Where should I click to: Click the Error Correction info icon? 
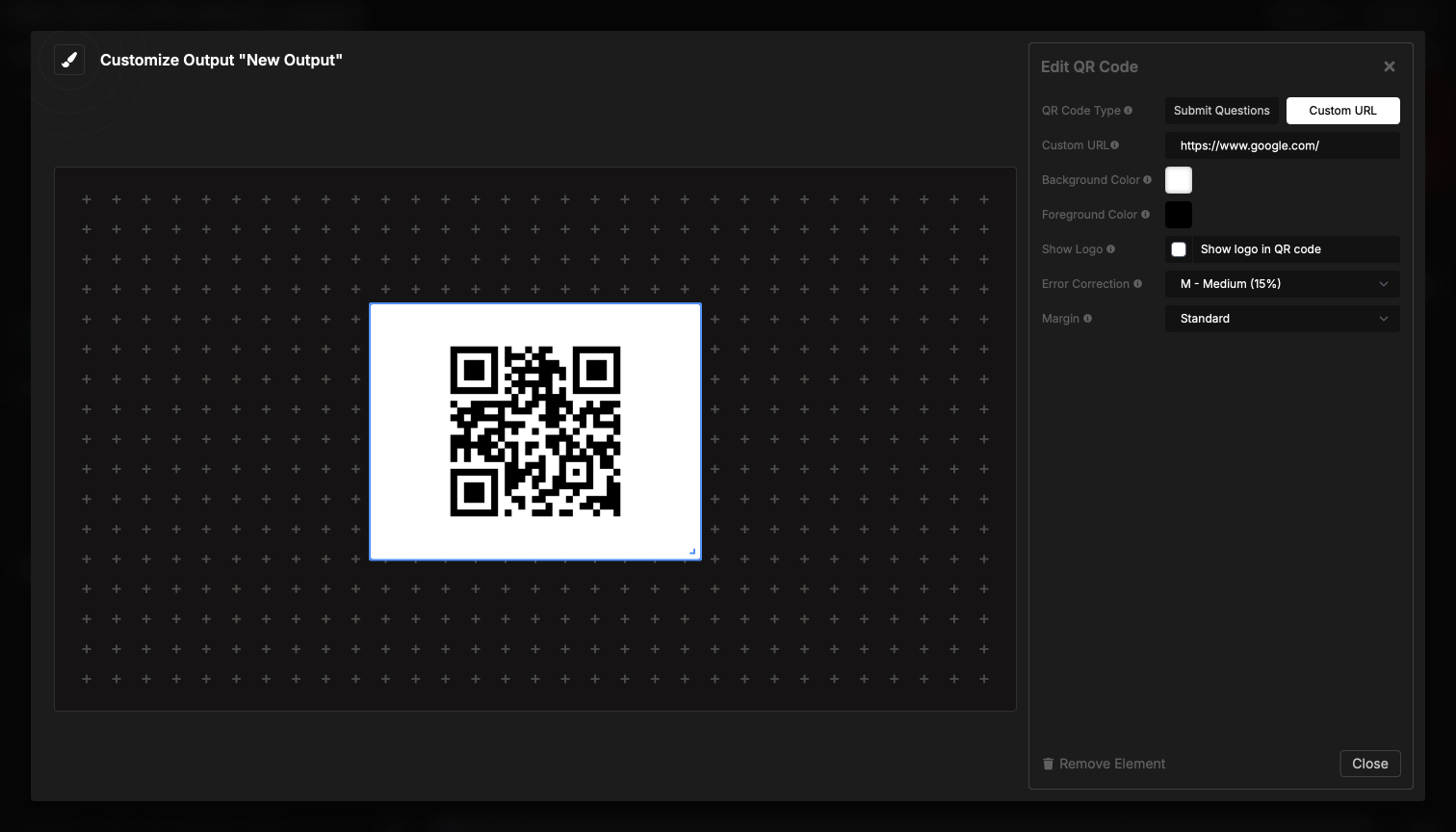[x=1139, y=283]
